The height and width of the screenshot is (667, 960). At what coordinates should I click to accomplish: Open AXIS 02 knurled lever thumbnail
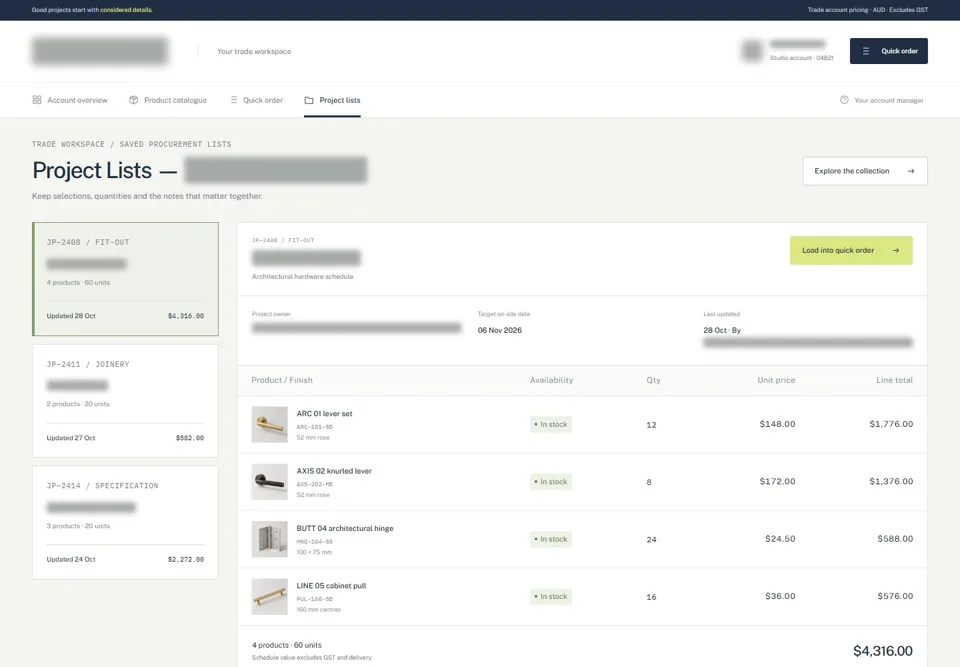click(x=269, y=481)
